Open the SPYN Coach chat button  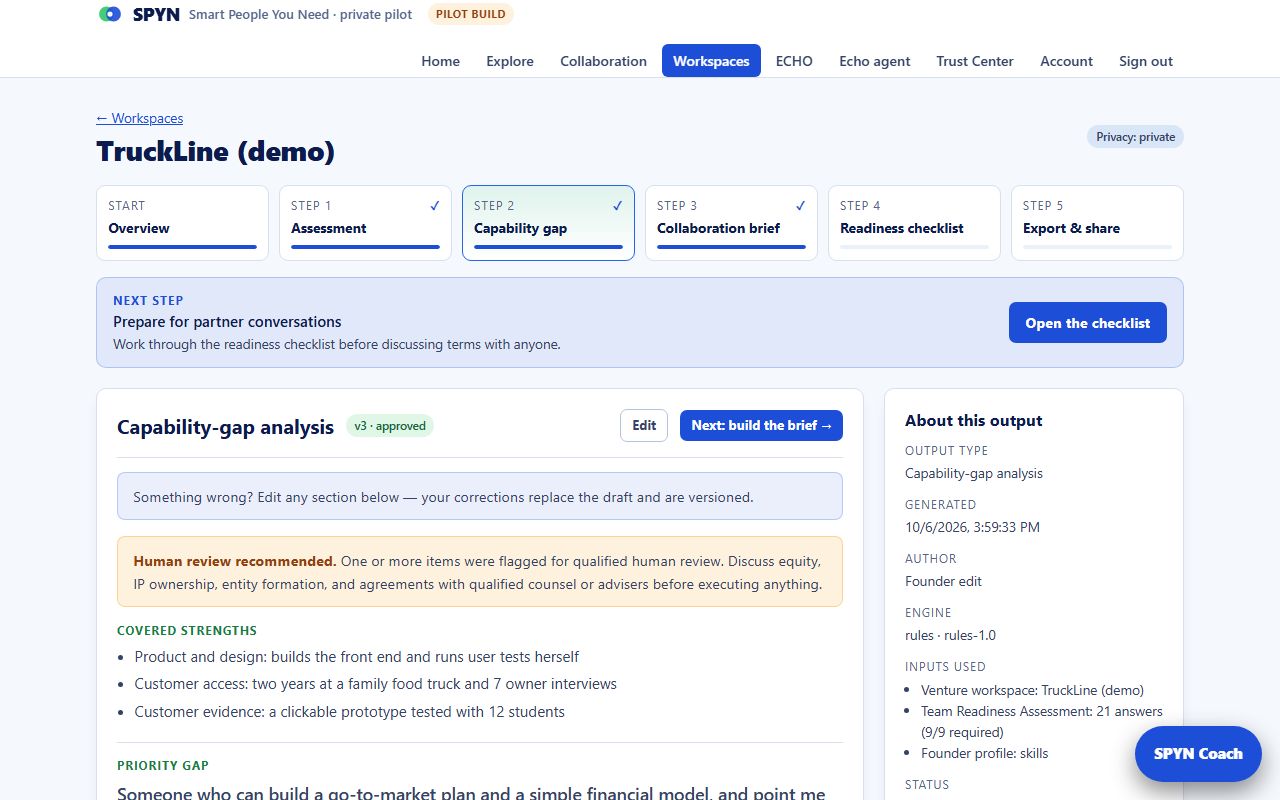point(1198,754)
